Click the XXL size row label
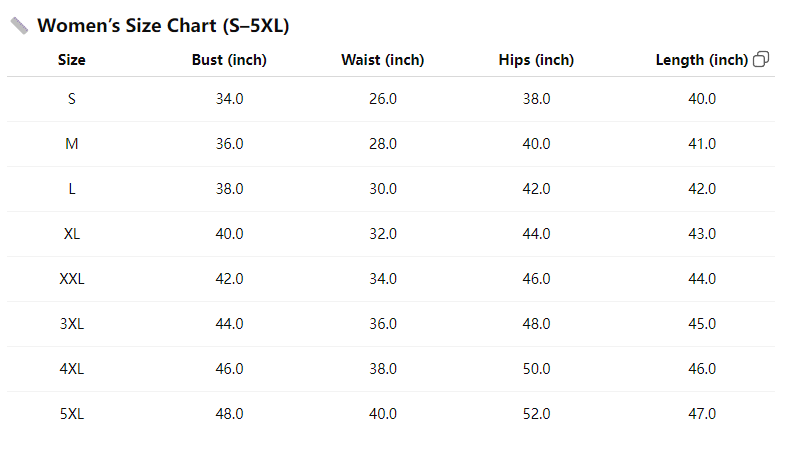 click(x=72, y=279)
